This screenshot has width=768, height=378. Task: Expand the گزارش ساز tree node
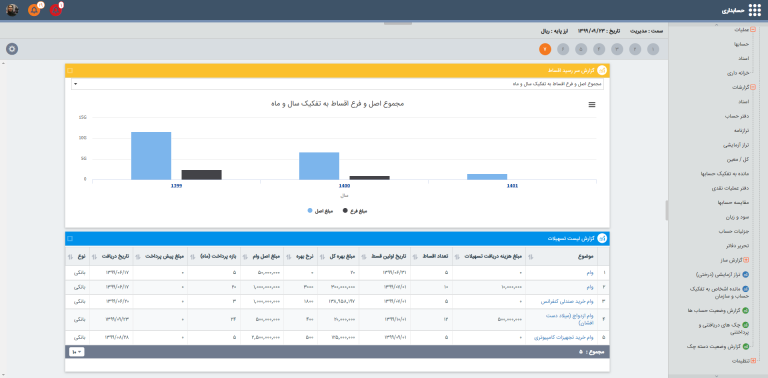746,260
